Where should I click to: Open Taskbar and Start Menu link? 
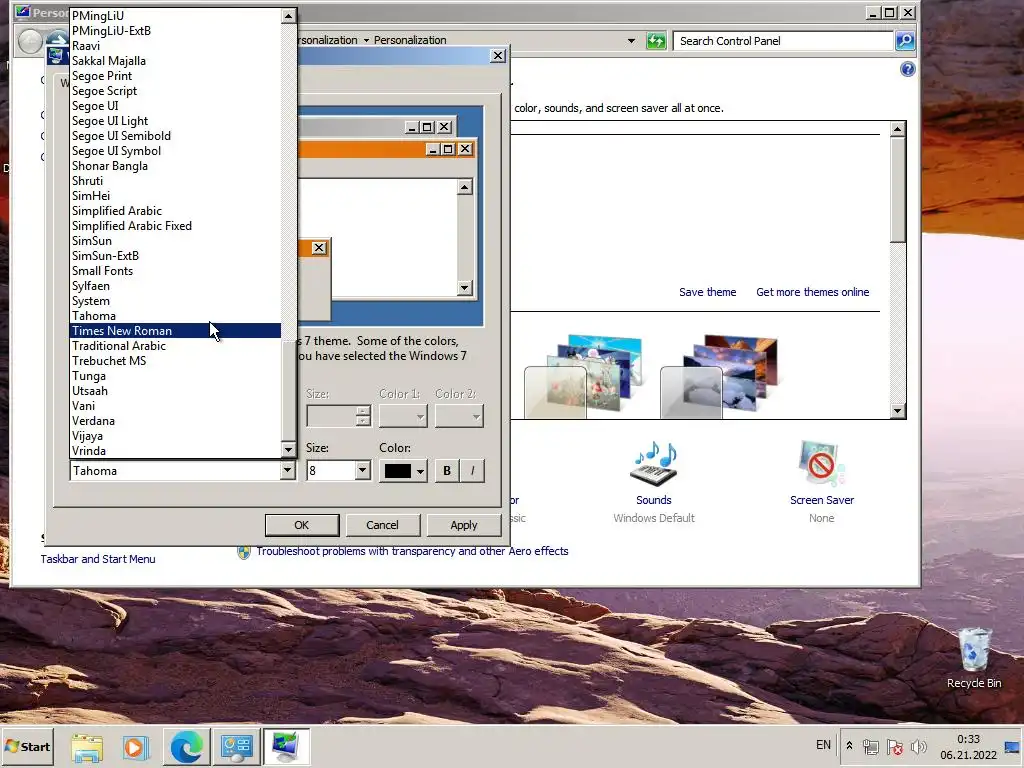[98, 559]
